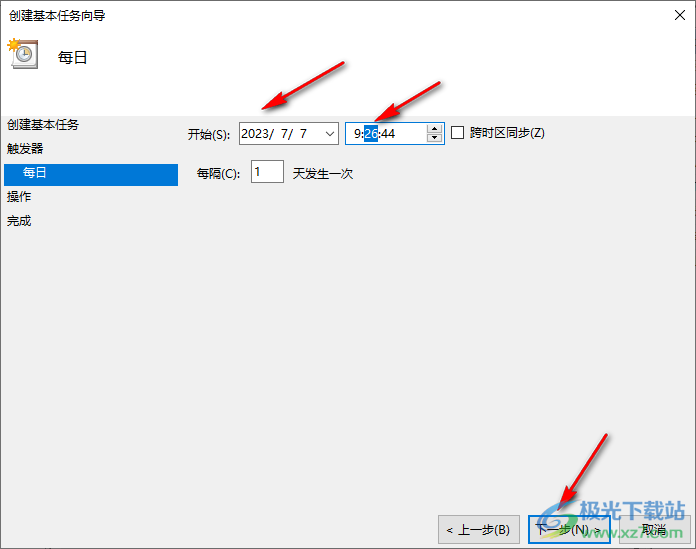
Task: Select the 触发器 step in sidebar
Action: point(25,149)
